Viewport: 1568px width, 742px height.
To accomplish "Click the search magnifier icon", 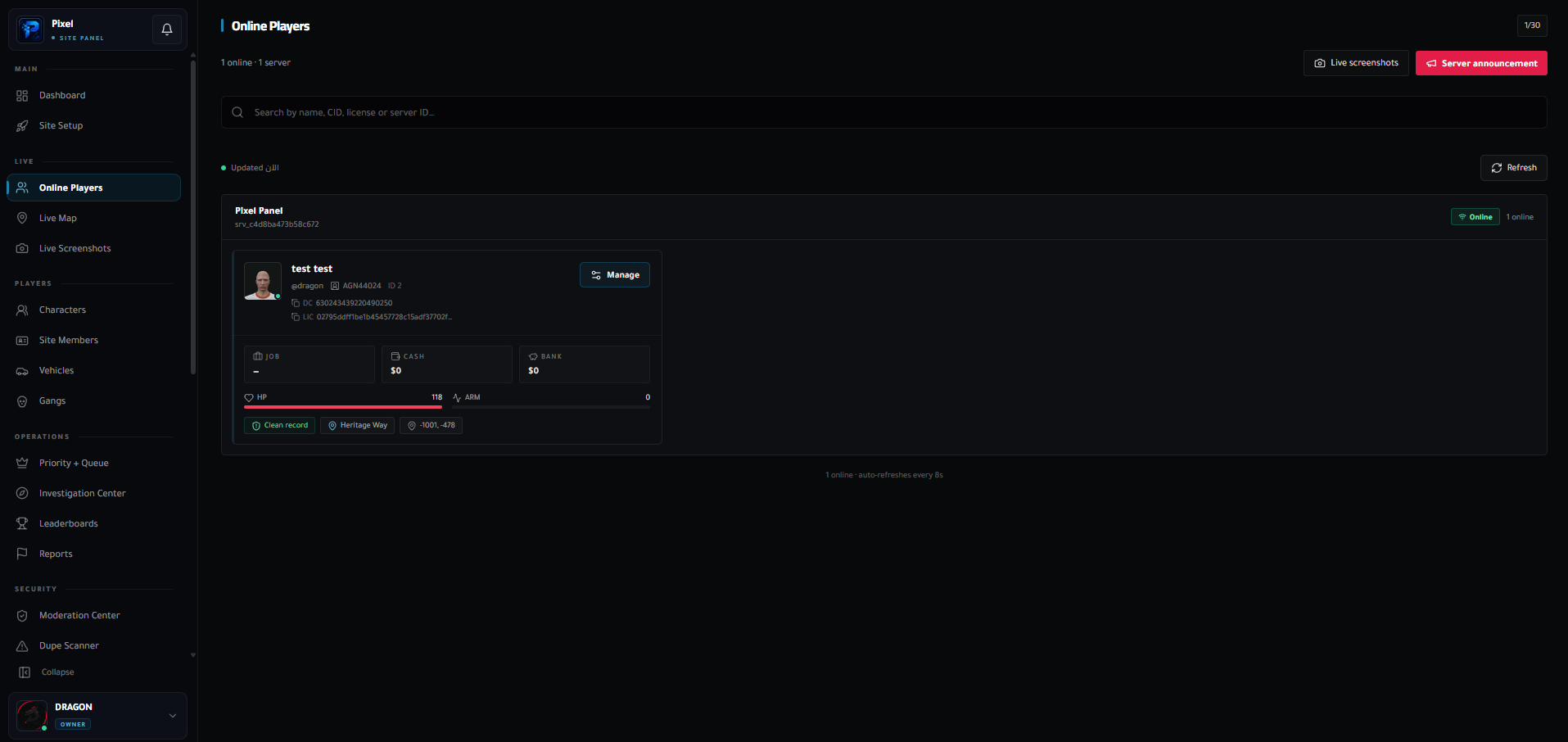I will (x=237, y=112).
